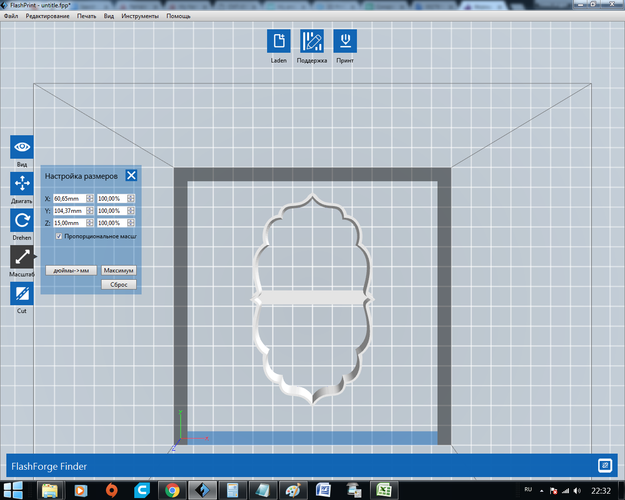Select the Вид view eye tool
Image resolution: width=625 pixels, height=500 pixels.
(22, 147)
